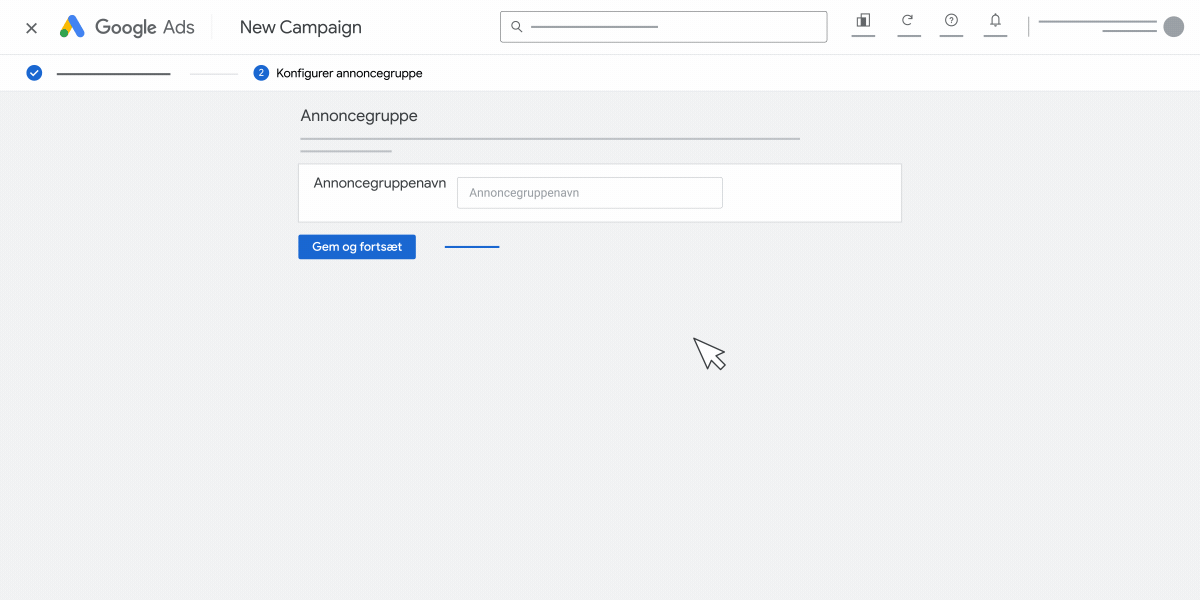Click the account name text in header

(1097, 22)
